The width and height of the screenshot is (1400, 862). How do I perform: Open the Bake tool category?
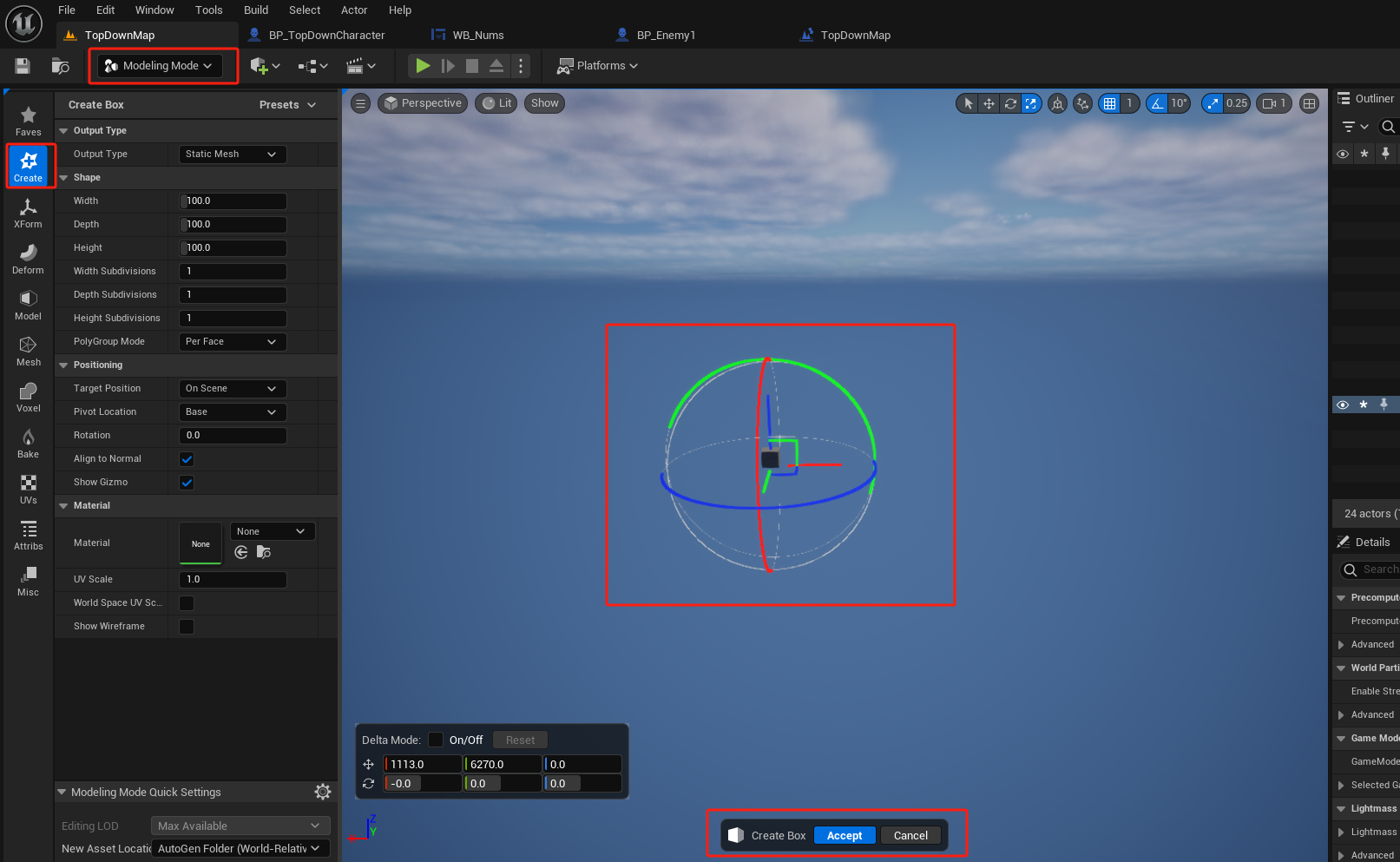28,443
